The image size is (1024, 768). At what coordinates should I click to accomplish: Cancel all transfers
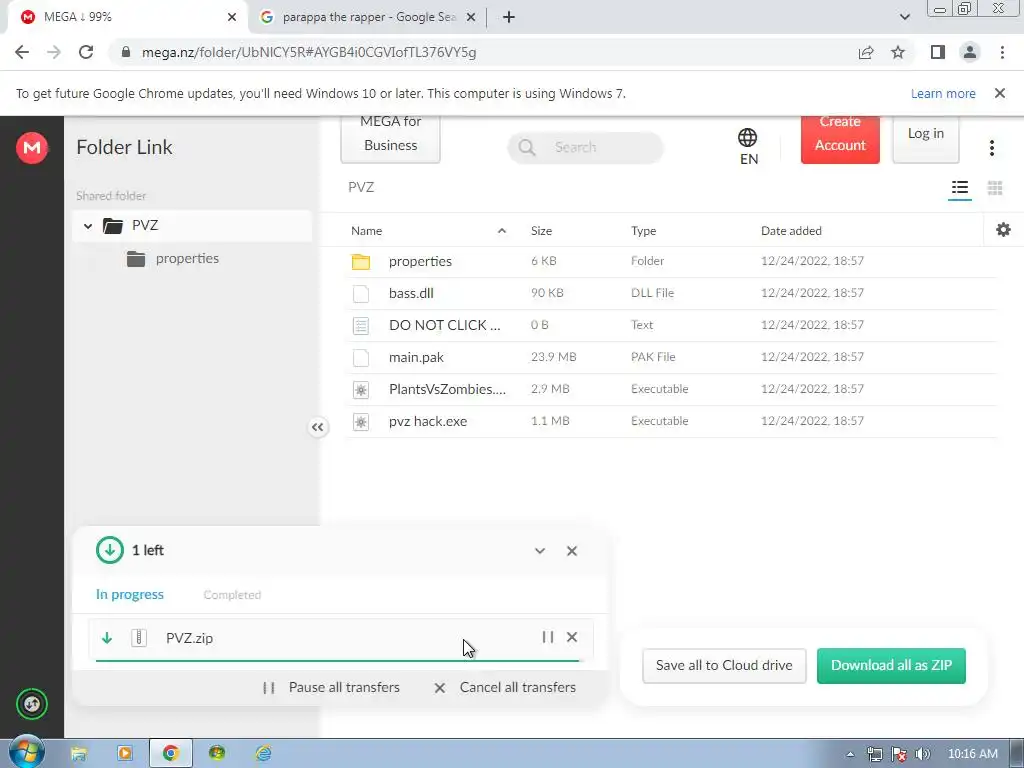pos(504,687)
